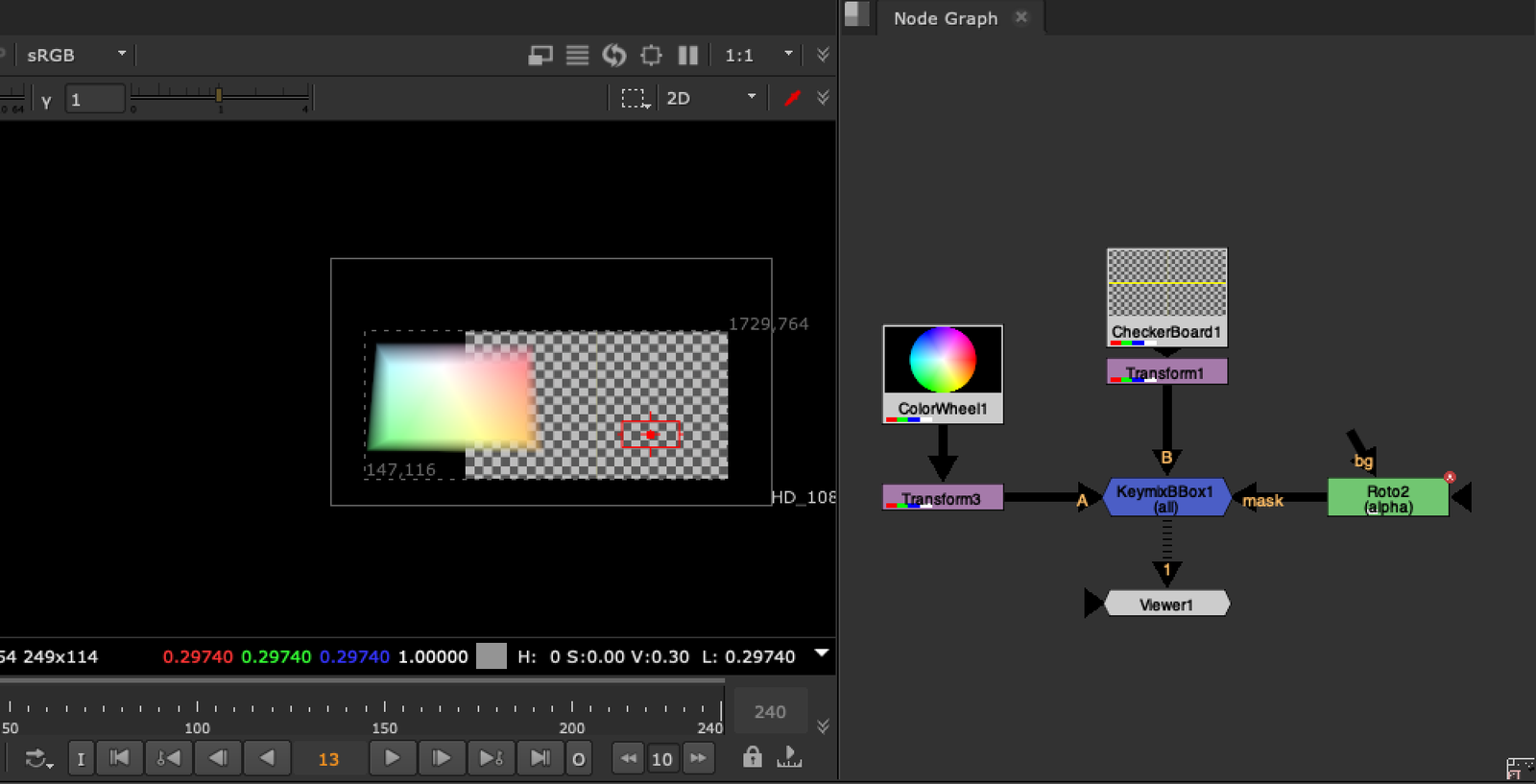Force a viewer update with the refresh icon
Viewport: 1536px width, 784px height.
click(x=614, y=56)
